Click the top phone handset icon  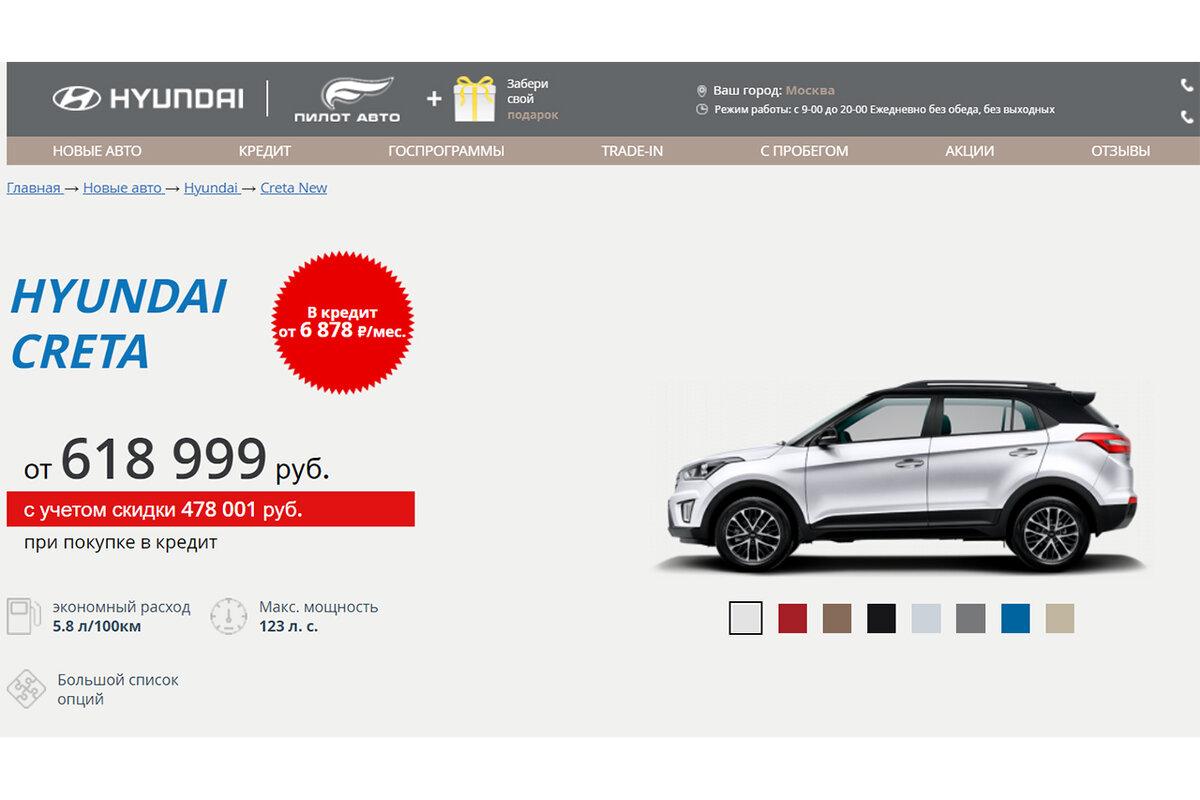[1187, 86]
